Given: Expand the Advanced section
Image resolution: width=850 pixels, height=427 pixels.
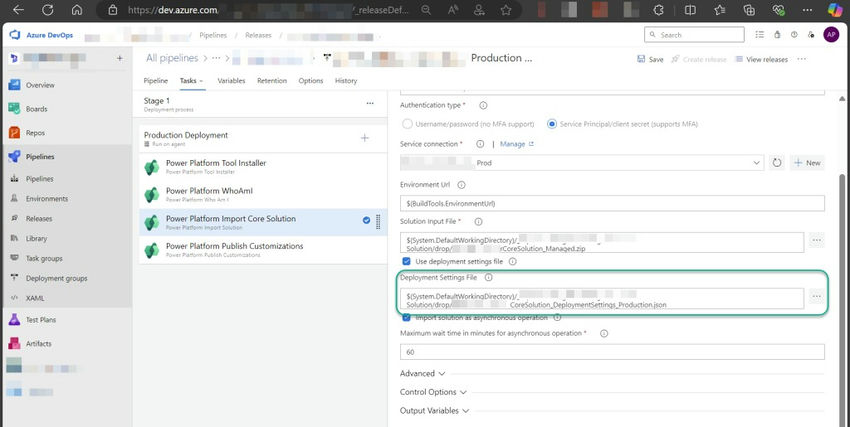Looking at the screenshot, I should point(423,373).
